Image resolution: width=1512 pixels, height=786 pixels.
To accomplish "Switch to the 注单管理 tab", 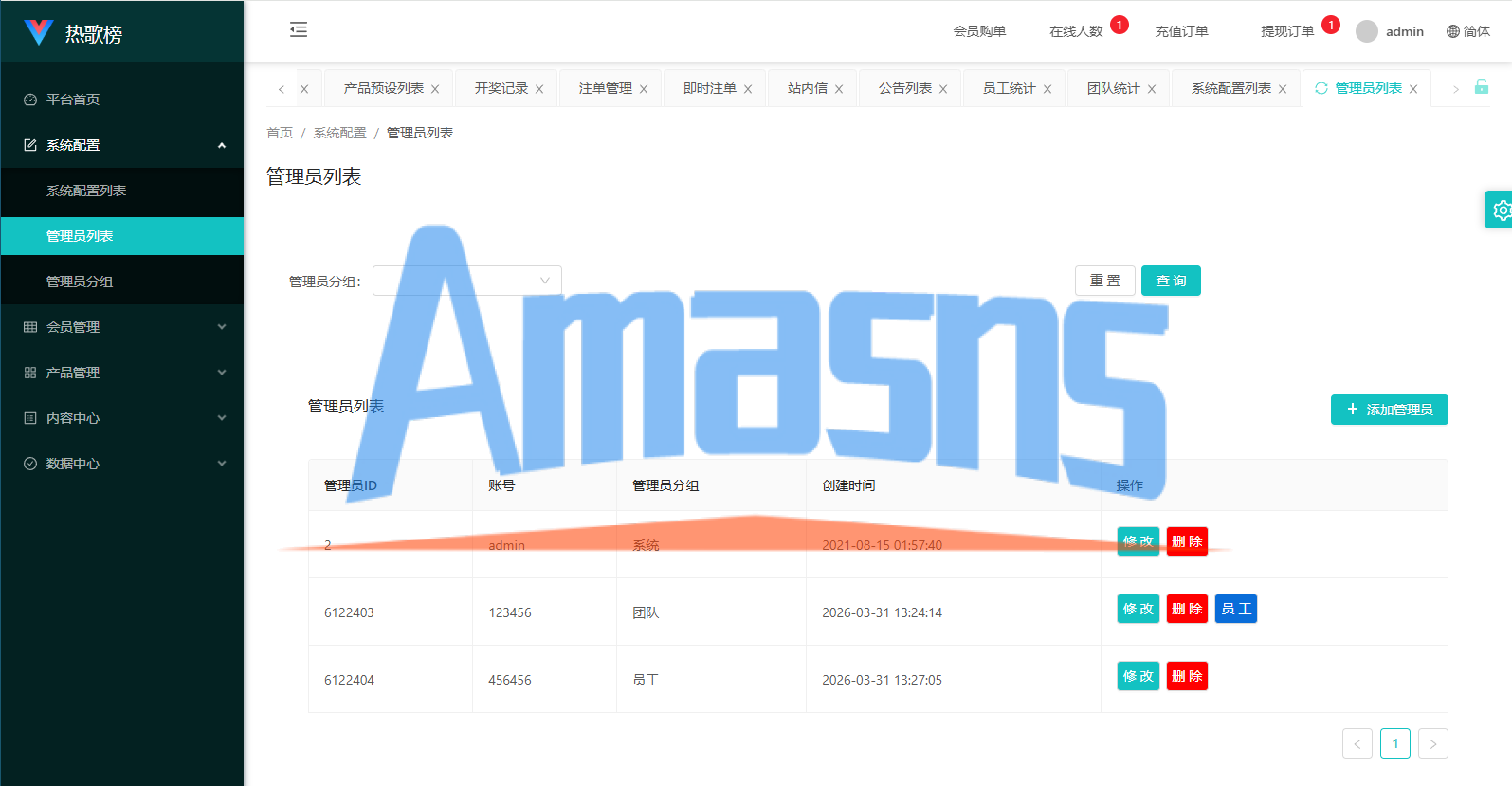I will point(605,88).
